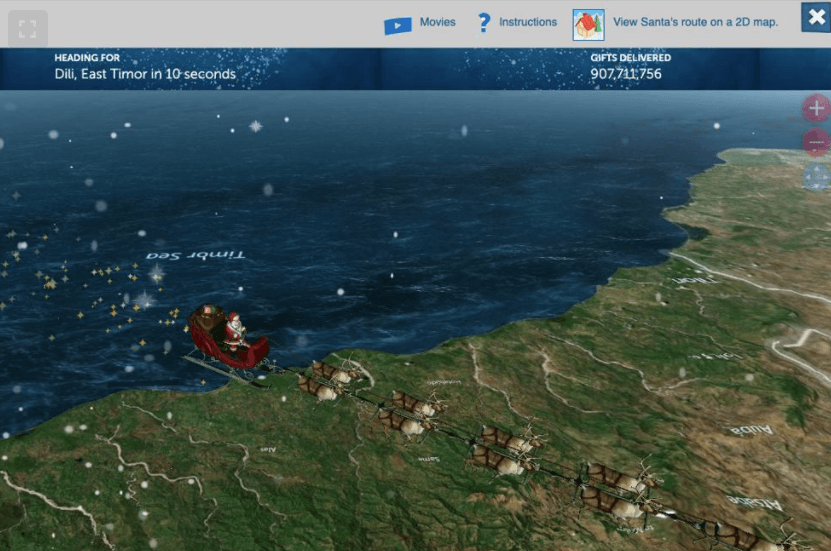The height and width of the screenshot is (551, 831).
Task: Click the Timor Sea map label
Action: click(x=195, y=255)
